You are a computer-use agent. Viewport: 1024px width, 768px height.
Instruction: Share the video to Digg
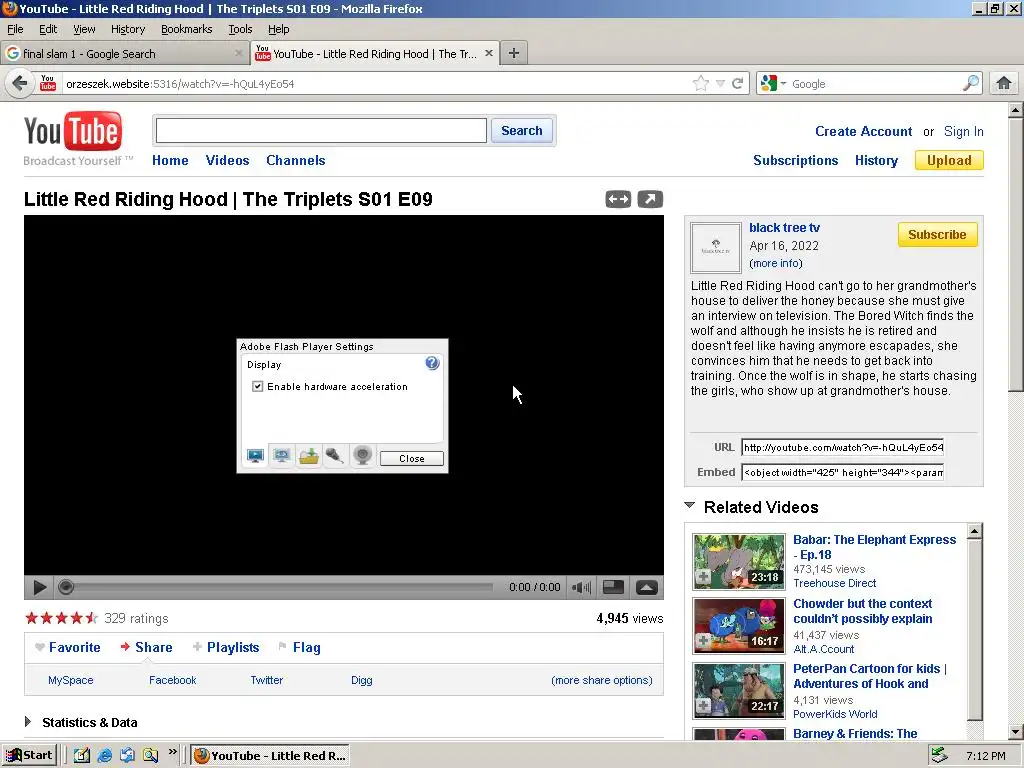coord(361,680)
